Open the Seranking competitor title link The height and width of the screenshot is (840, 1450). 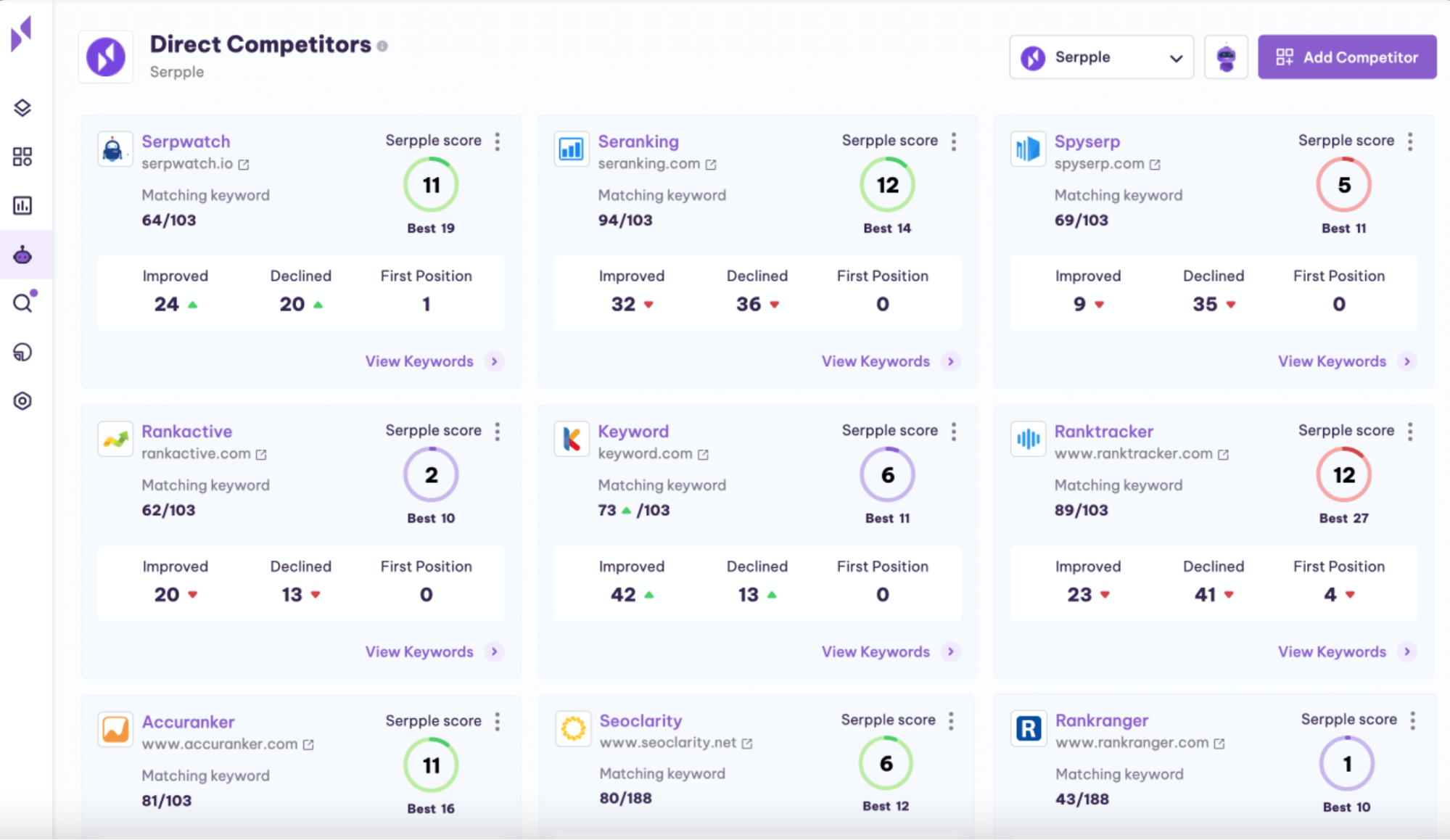[x=638, y=141]
